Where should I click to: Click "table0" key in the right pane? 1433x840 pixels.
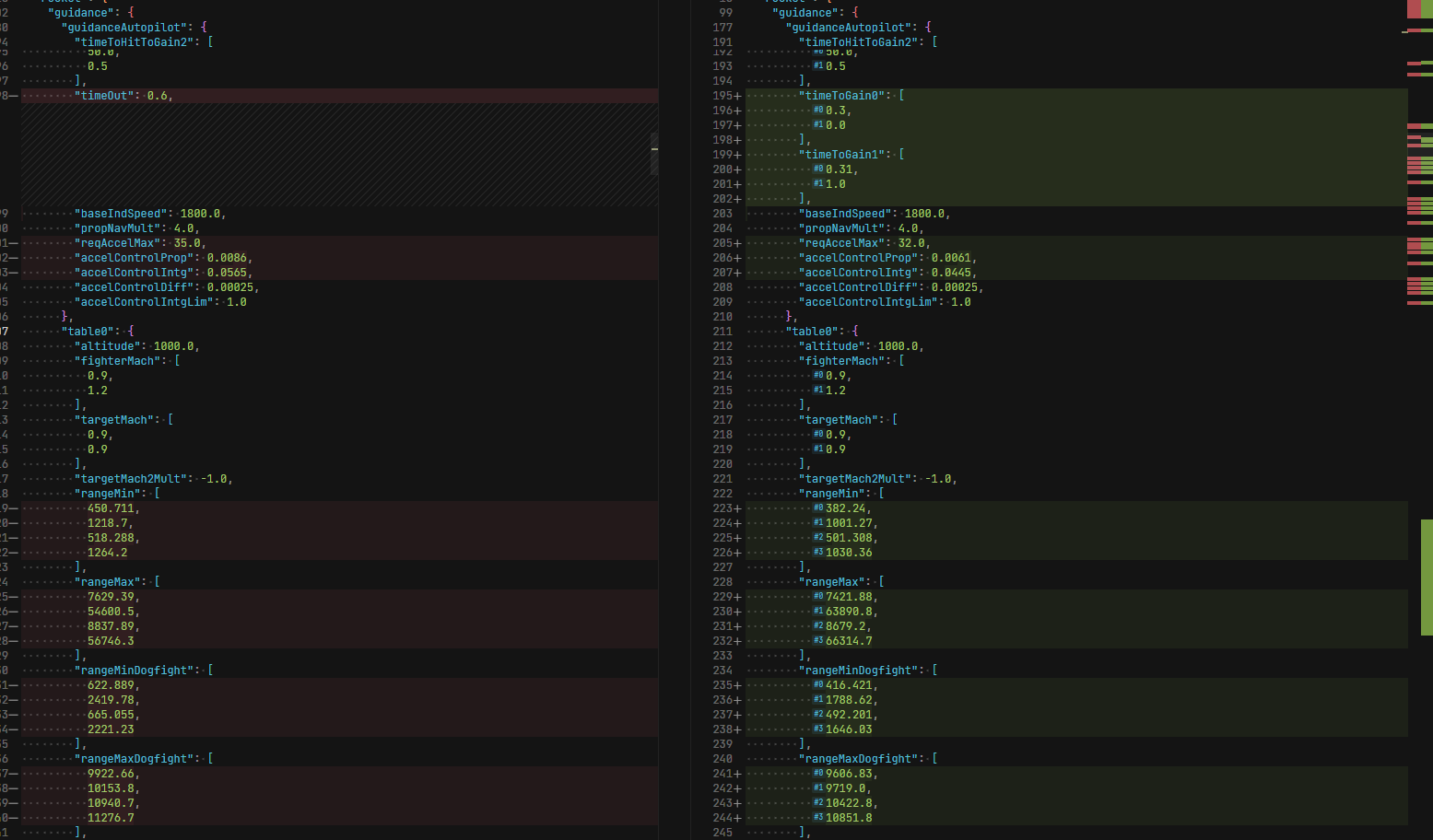click(812, 332)
